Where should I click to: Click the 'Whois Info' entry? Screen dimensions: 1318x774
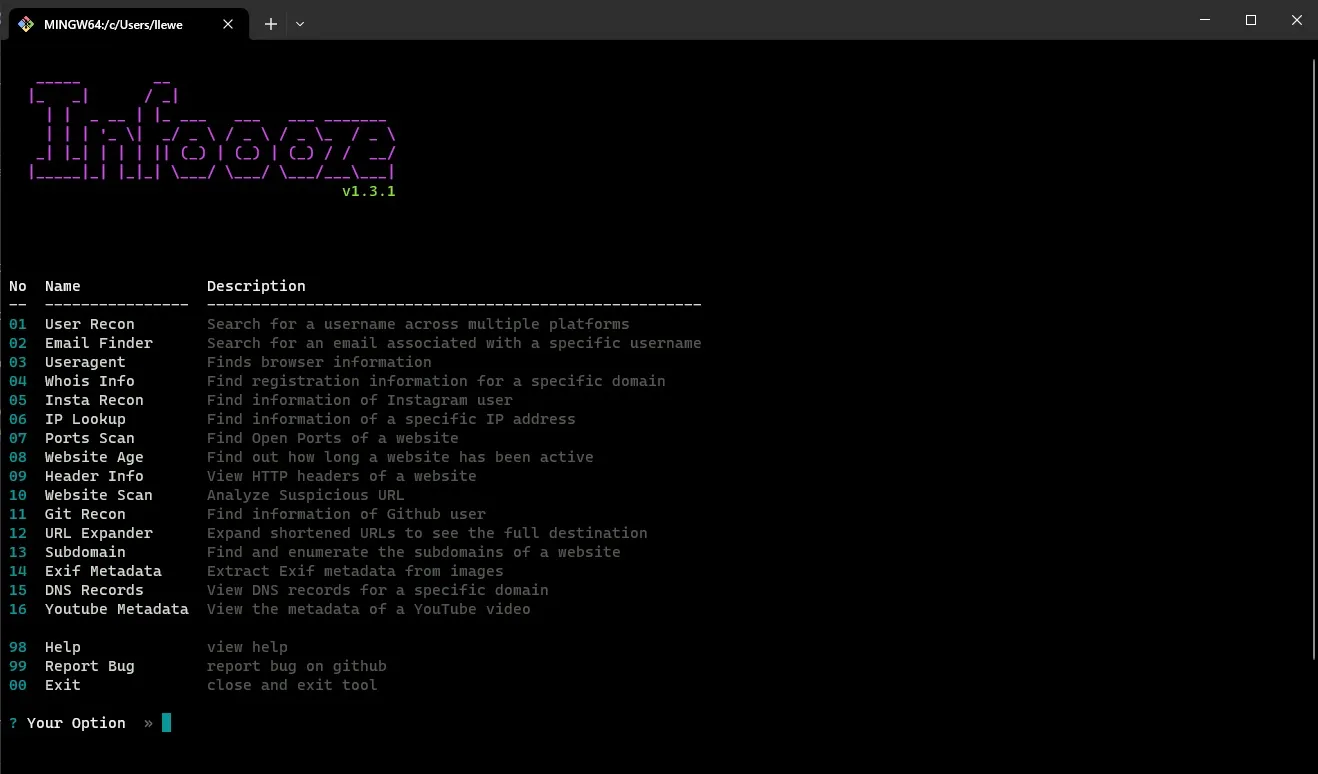(x=89, y=381)
